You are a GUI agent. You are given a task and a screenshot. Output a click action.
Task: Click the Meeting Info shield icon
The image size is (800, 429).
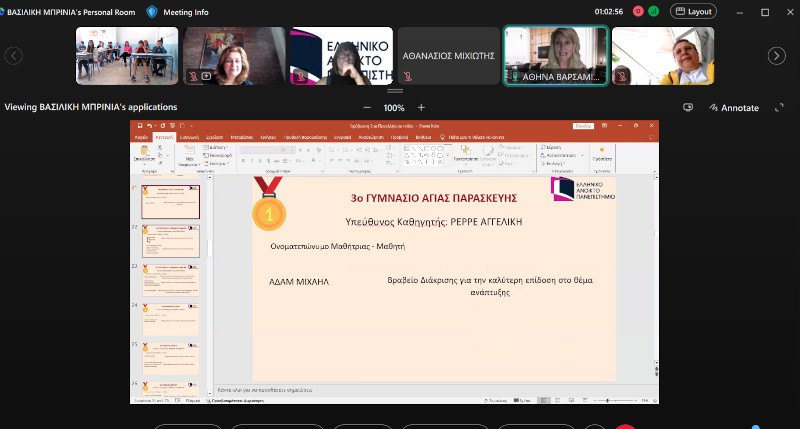[151, 12]
